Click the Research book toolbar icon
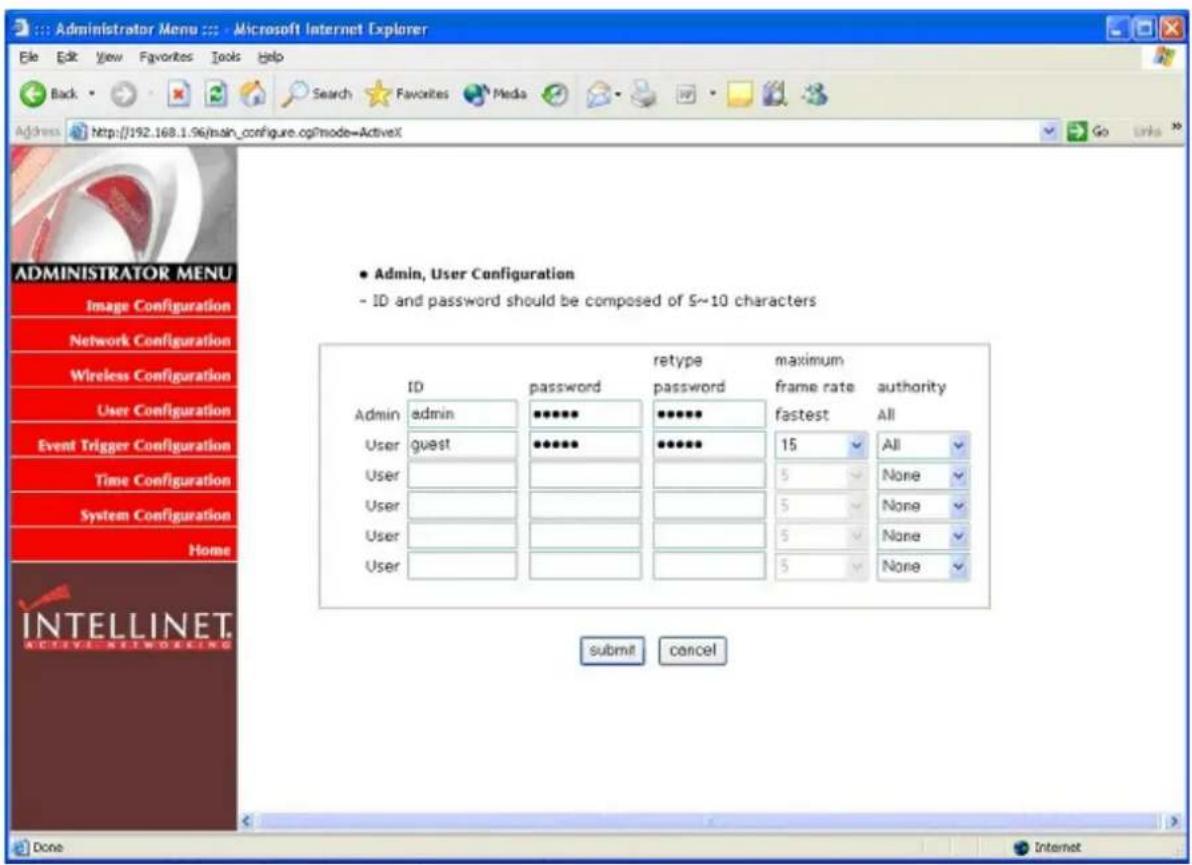The image size is (1192, 865). (774, 94)
